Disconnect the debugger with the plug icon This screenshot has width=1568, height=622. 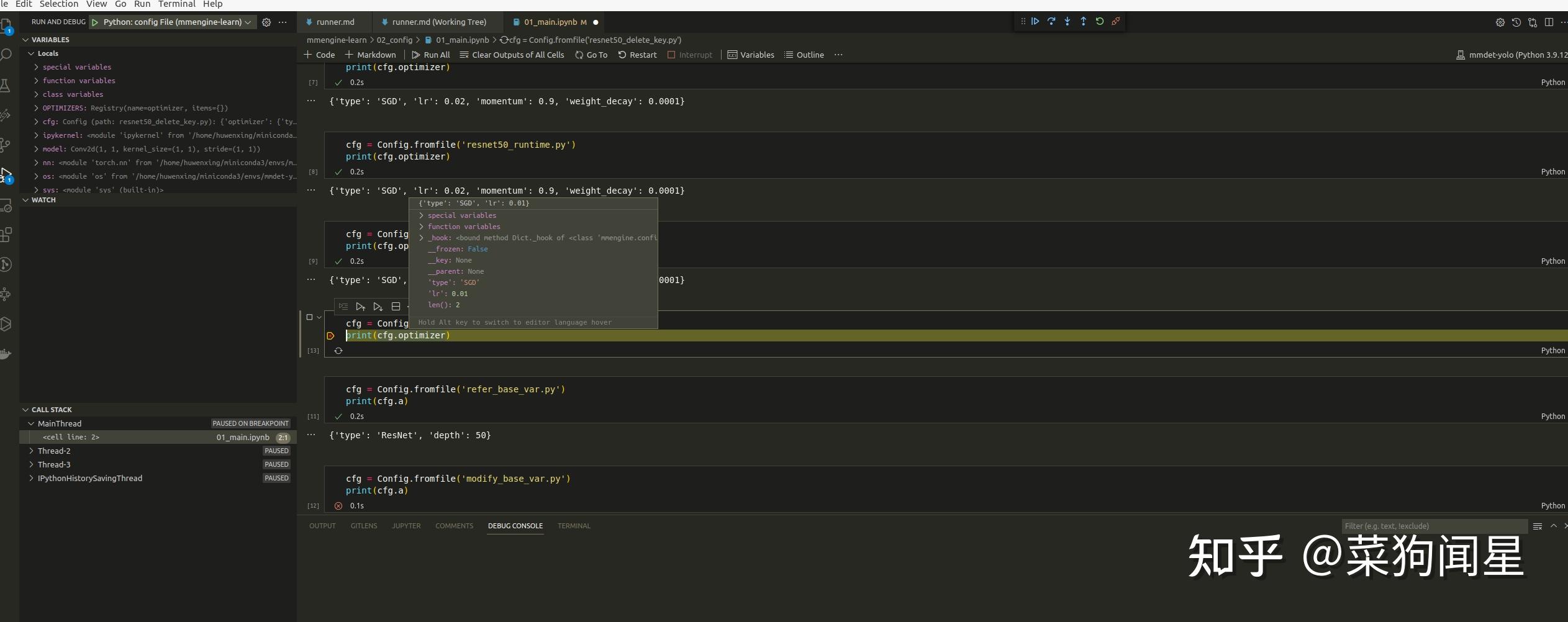pos(1116,21)
